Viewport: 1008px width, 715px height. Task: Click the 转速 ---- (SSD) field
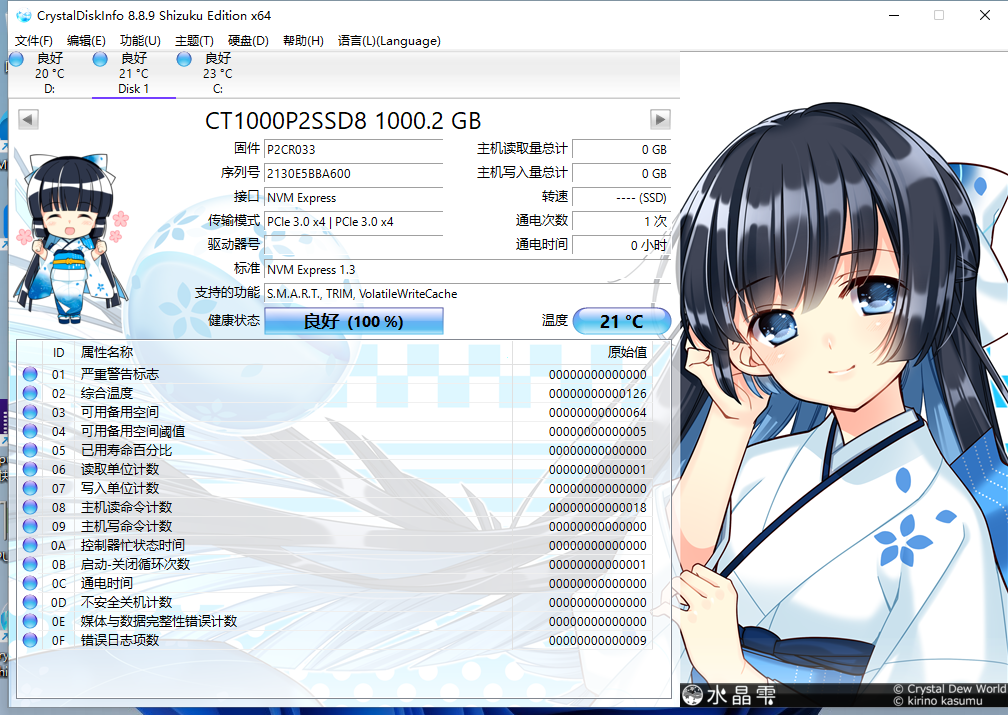tap(622, 197)
